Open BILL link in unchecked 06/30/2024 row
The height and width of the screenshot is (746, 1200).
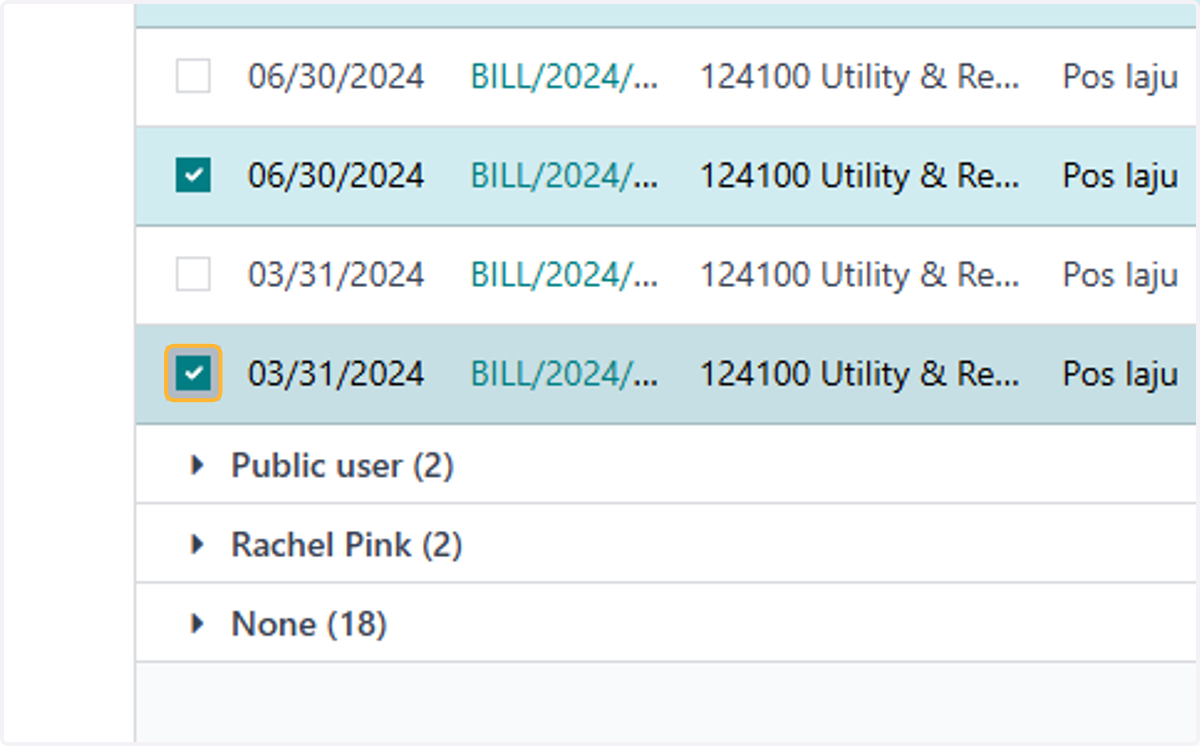(x=564, y=77)
